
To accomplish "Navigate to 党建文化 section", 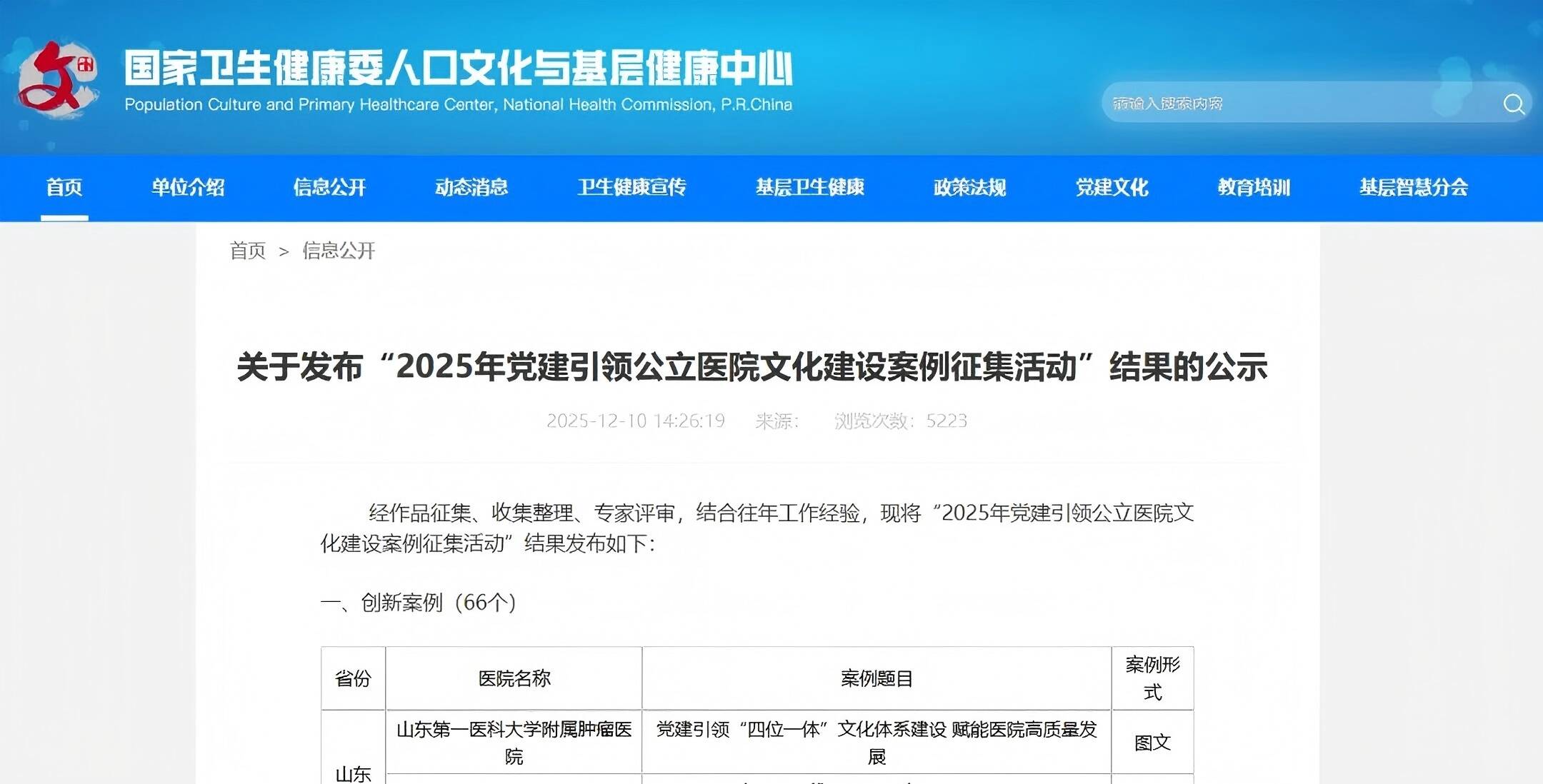I will (x=1112, y=187).
